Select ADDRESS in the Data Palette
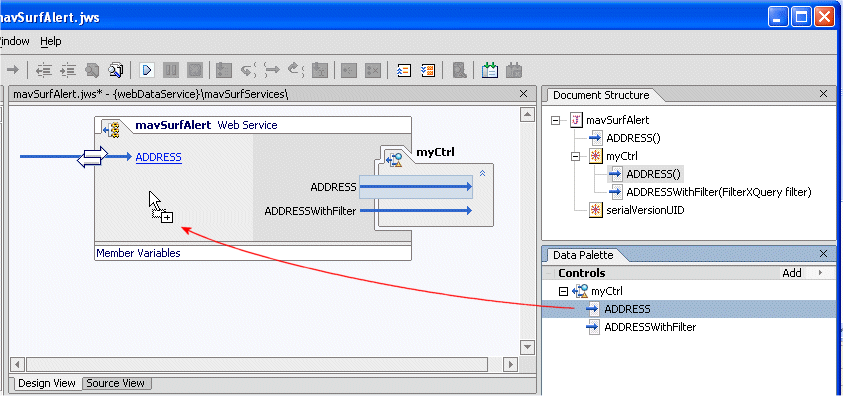 click(627, 309)
